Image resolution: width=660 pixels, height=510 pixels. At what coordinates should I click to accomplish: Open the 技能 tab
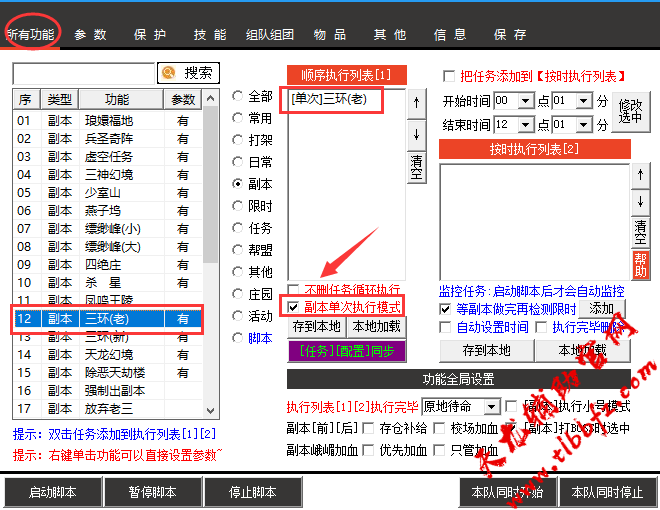tap(210, 35)
